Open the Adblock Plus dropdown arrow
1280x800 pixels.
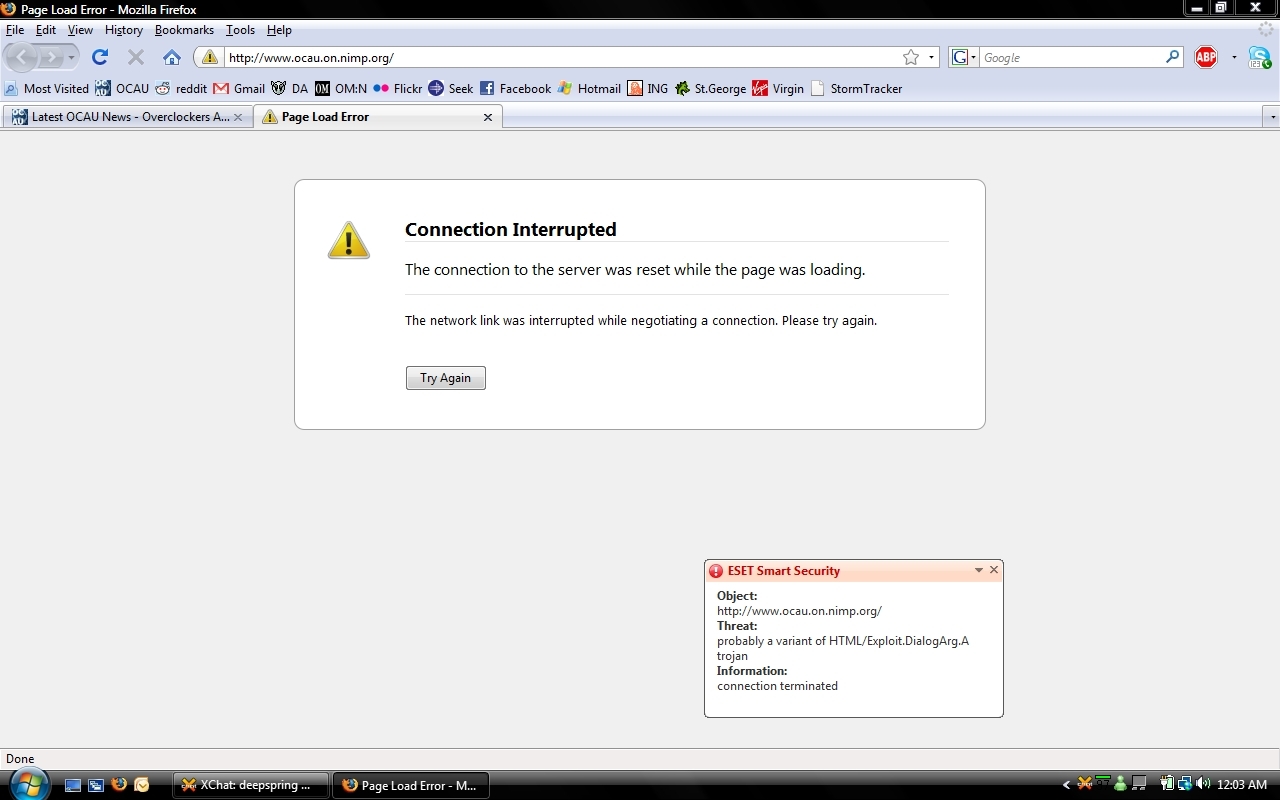[1234, 57]
